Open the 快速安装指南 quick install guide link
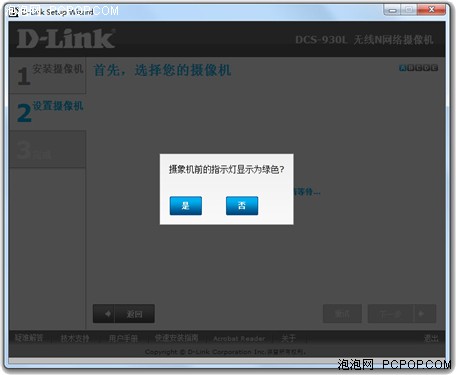The width and height of the screenshot is (456, 375). click(x=176, y=338)
